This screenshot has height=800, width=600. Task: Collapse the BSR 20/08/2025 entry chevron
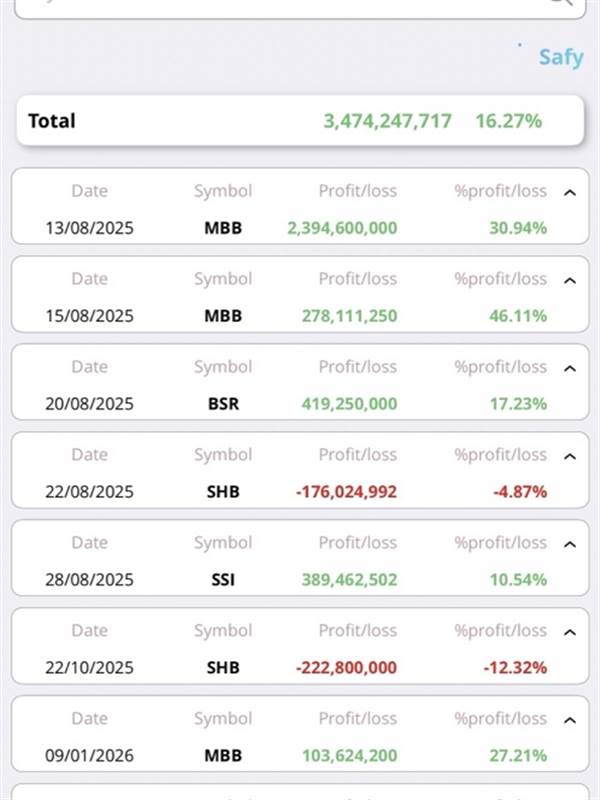click(570, 368)
